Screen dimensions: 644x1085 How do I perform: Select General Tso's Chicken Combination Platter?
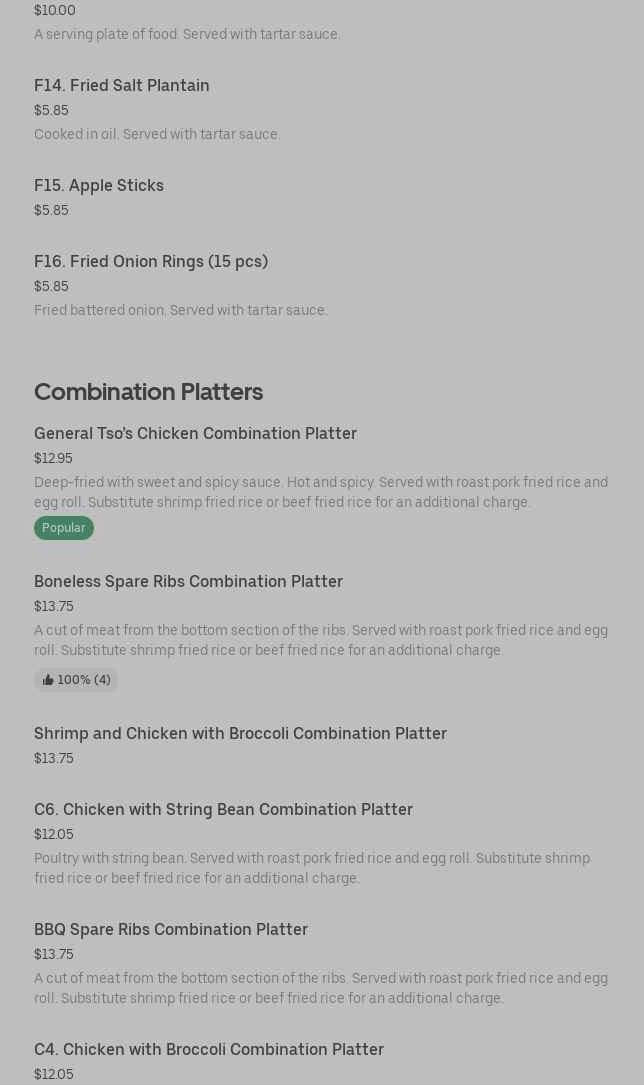pos(195,433)
